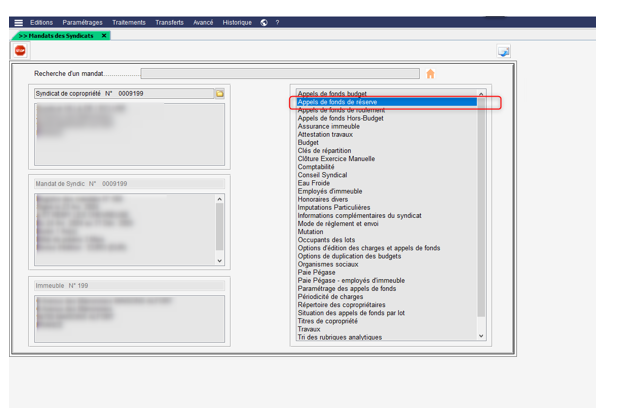Click the Recherche d'un mandat field

pyautogui.click(x=280, y=73)
